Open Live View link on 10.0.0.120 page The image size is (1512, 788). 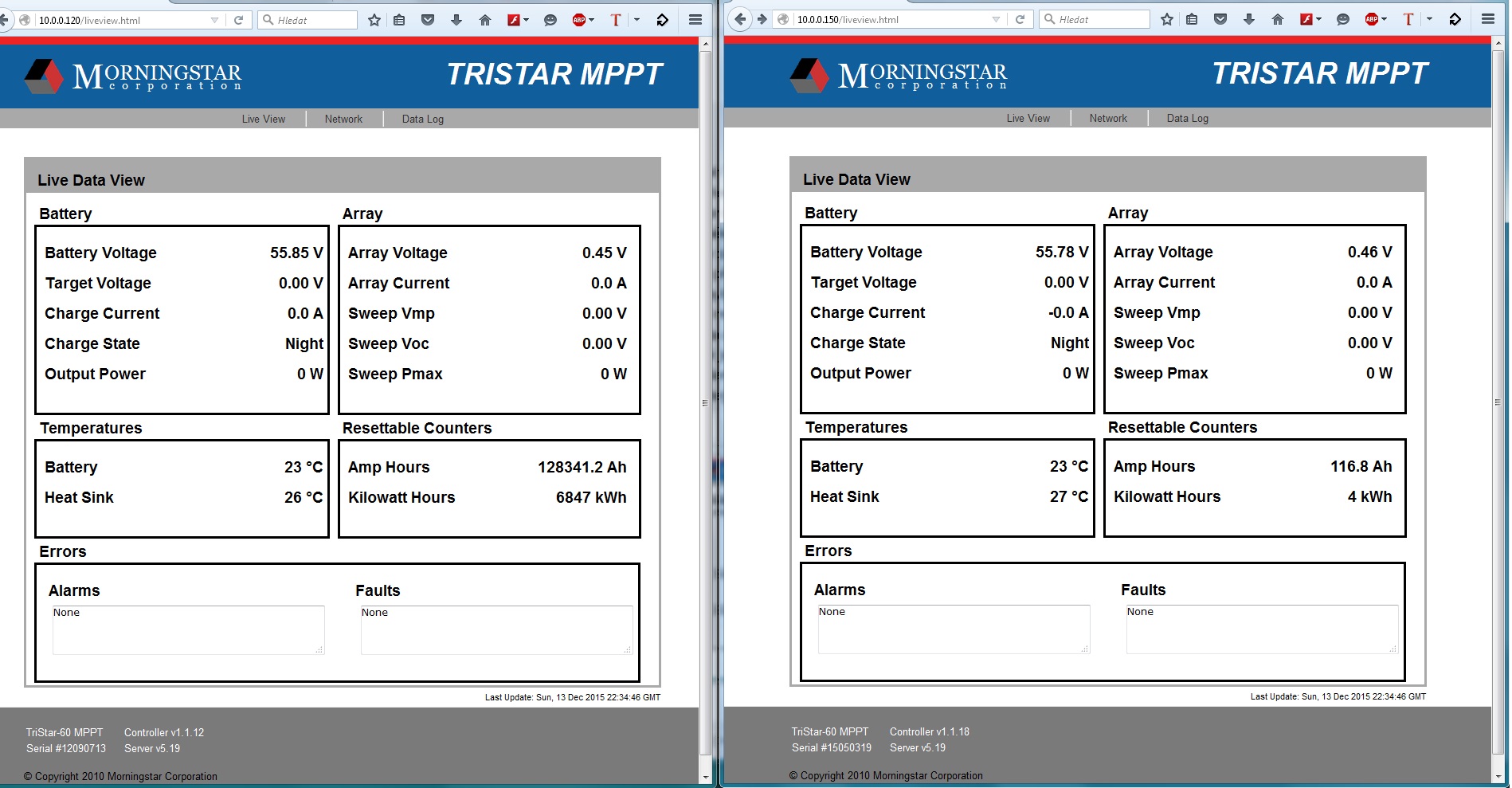pos(264,119)
